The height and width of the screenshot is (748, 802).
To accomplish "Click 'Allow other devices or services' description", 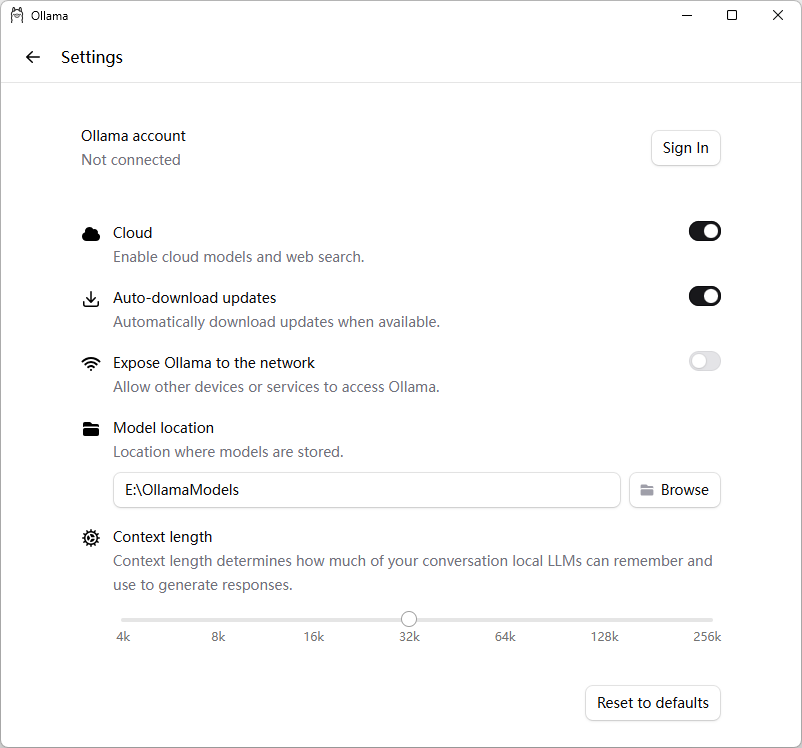I will pos(276,387).
